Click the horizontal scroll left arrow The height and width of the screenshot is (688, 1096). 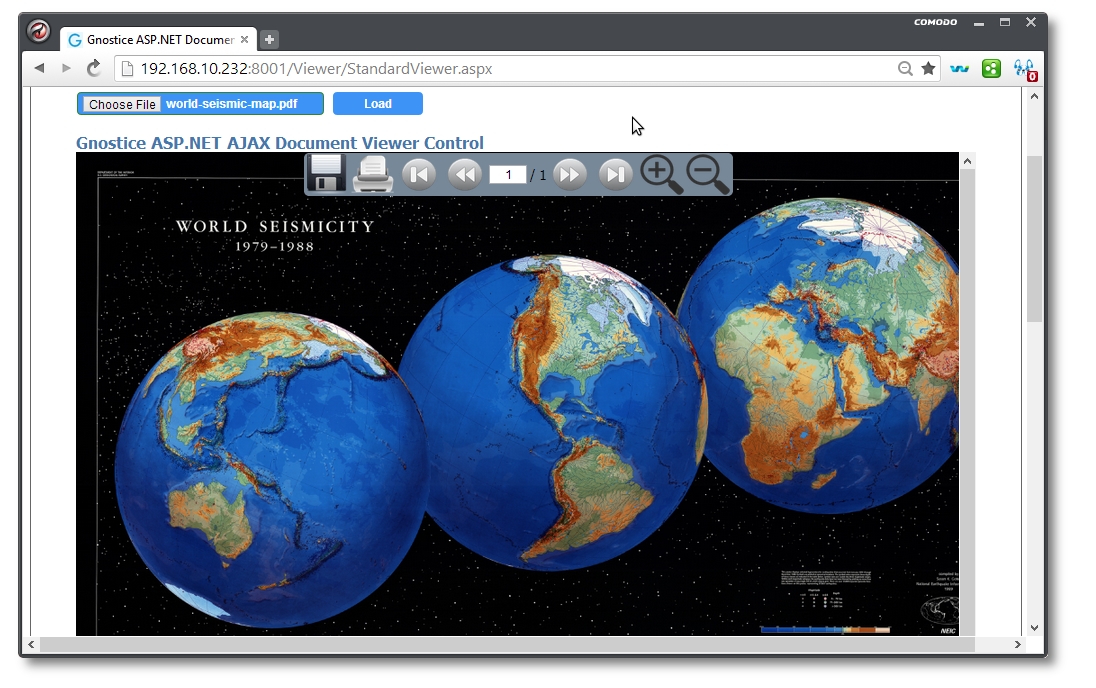(31, 645)
